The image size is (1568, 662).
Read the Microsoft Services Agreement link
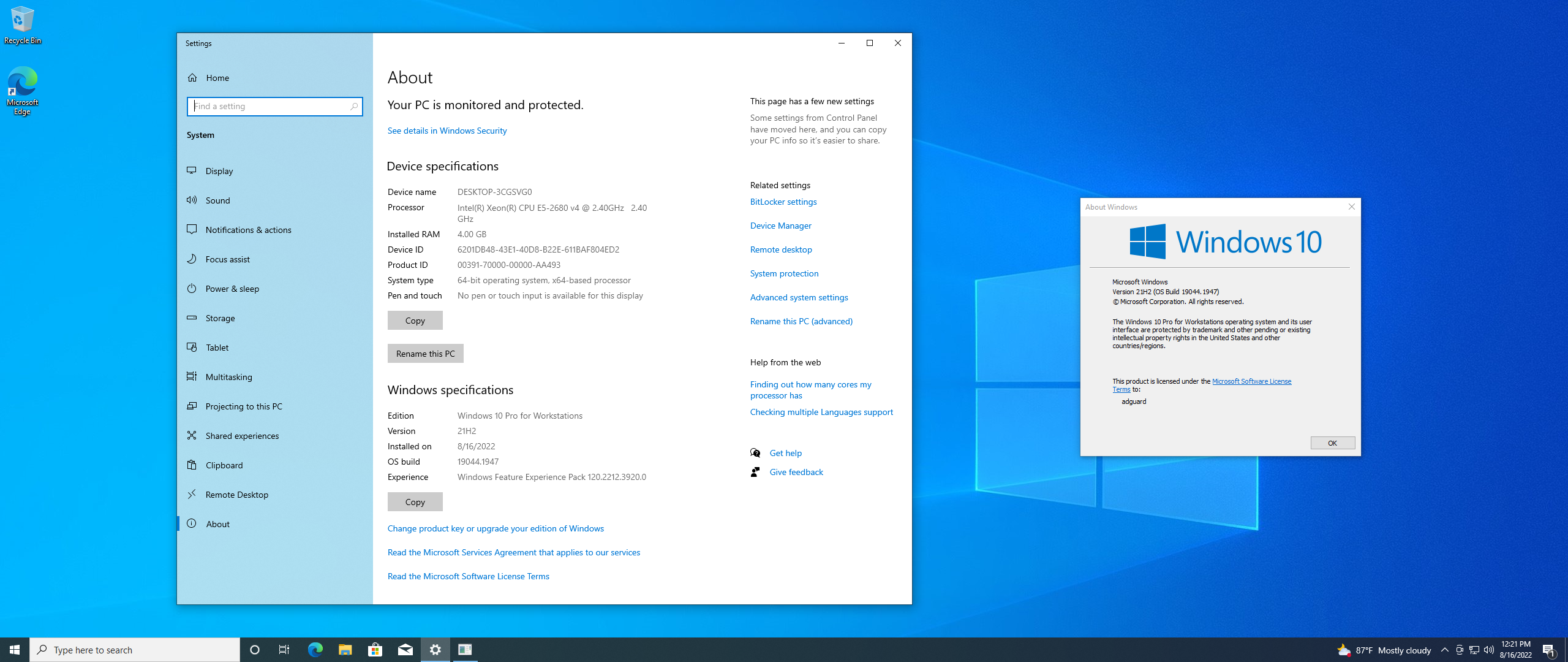(514, 552)
